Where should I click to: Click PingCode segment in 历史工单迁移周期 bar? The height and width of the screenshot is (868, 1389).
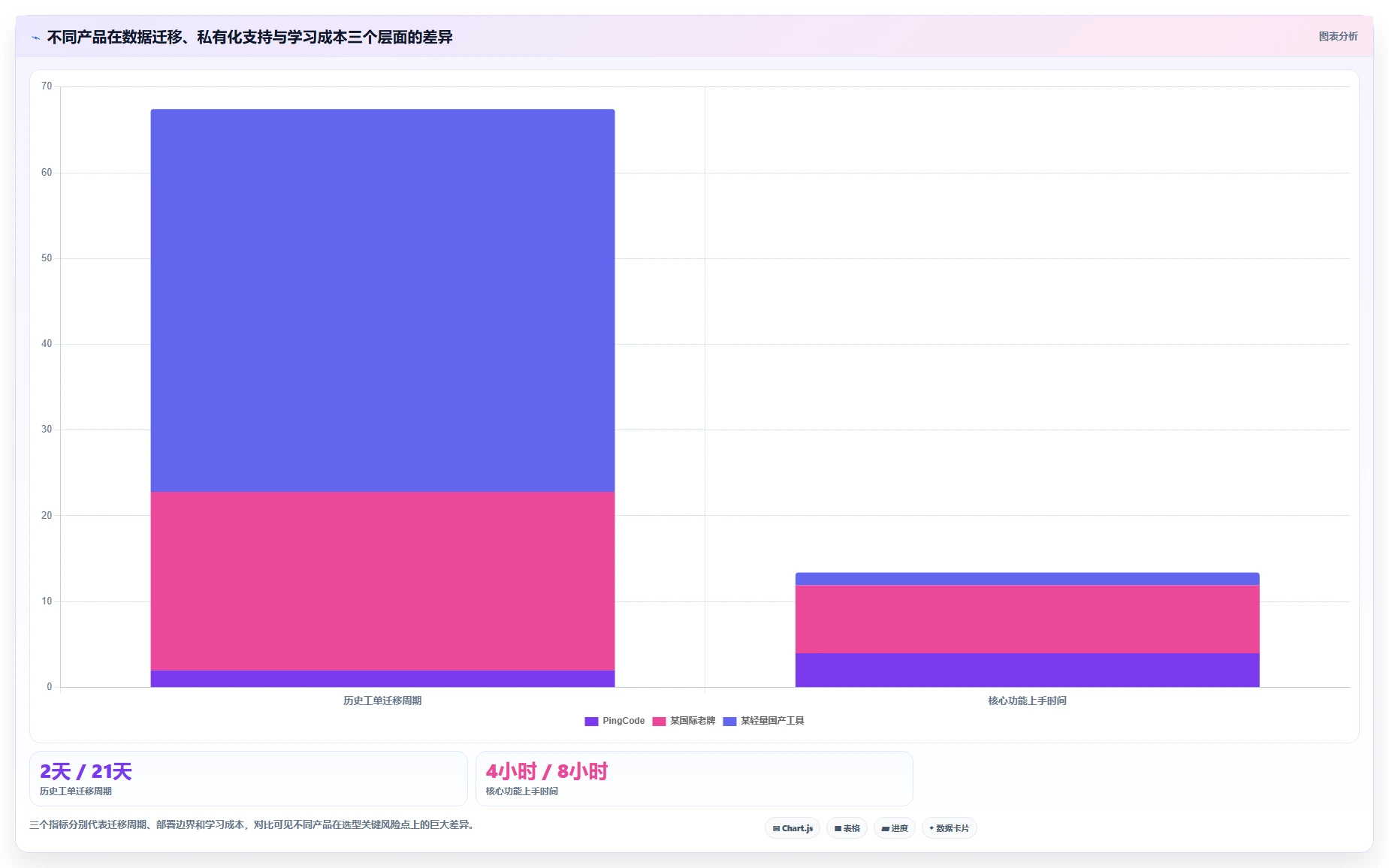point(382,678)
